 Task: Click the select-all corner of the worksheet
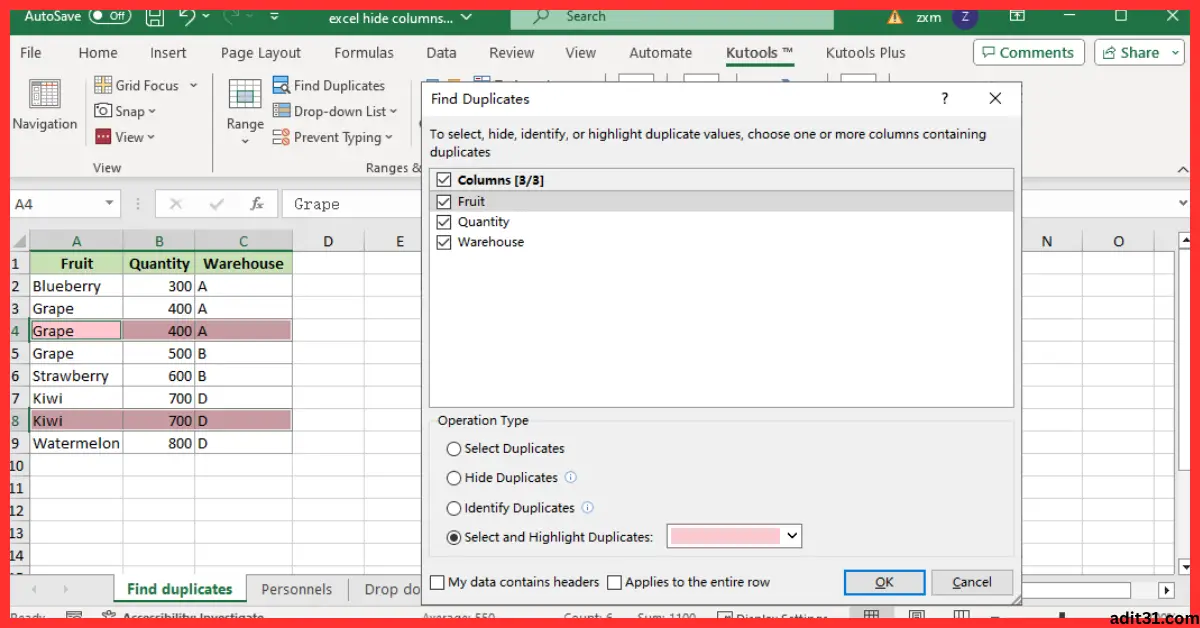19,241
